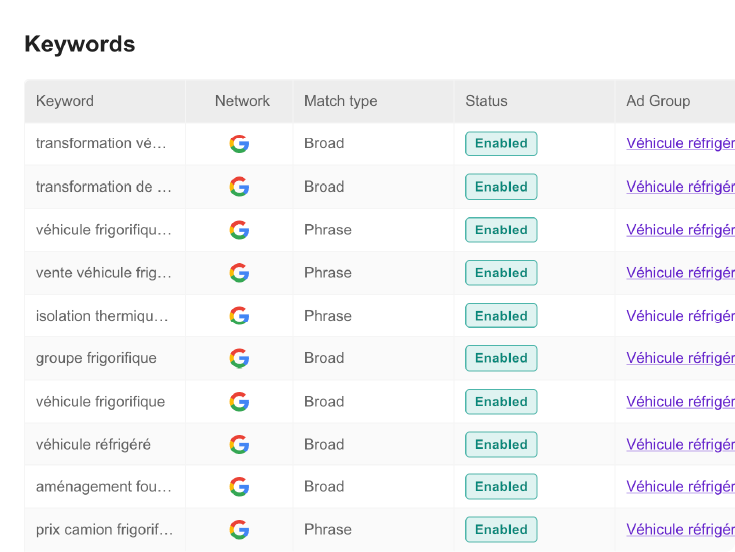Click Google icon for 'vente véhicule frig…' row
Viewport: 735px width, 552px height.
click(x=239, y=272)
